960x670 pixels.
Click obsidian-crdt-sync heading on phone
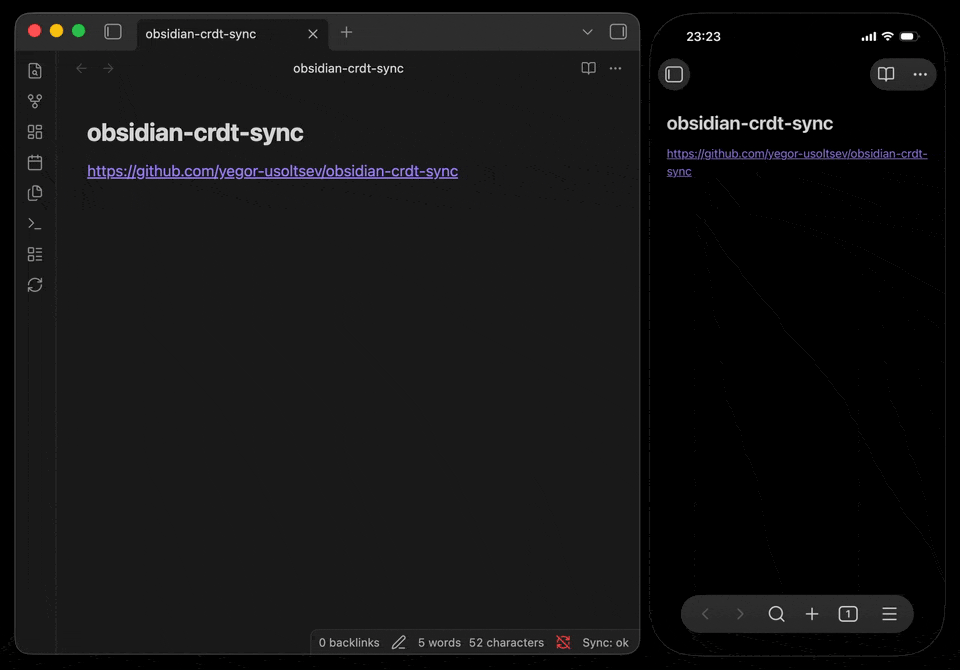point(749,124)
